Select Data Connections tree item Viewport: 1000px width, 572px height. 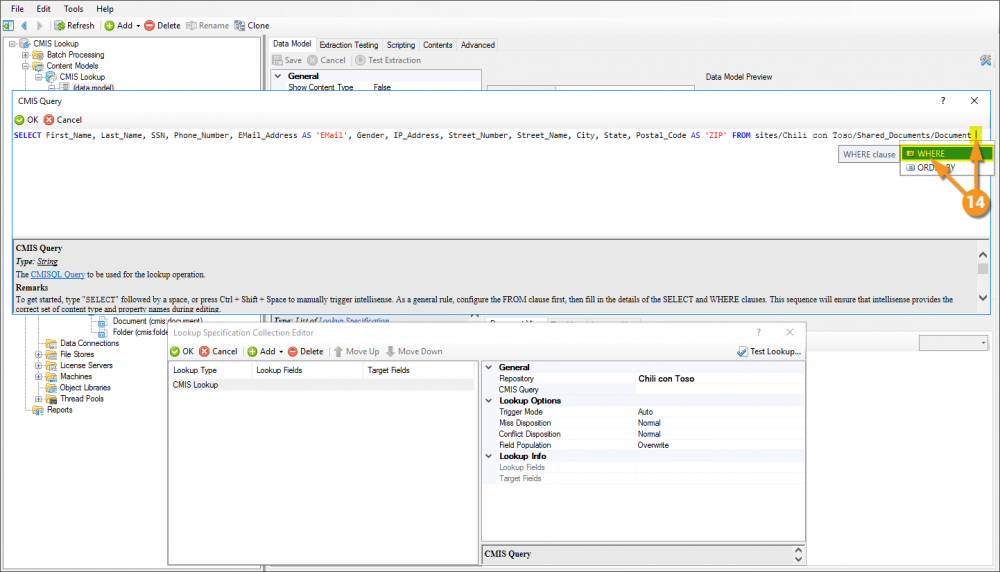click(89, 343)
